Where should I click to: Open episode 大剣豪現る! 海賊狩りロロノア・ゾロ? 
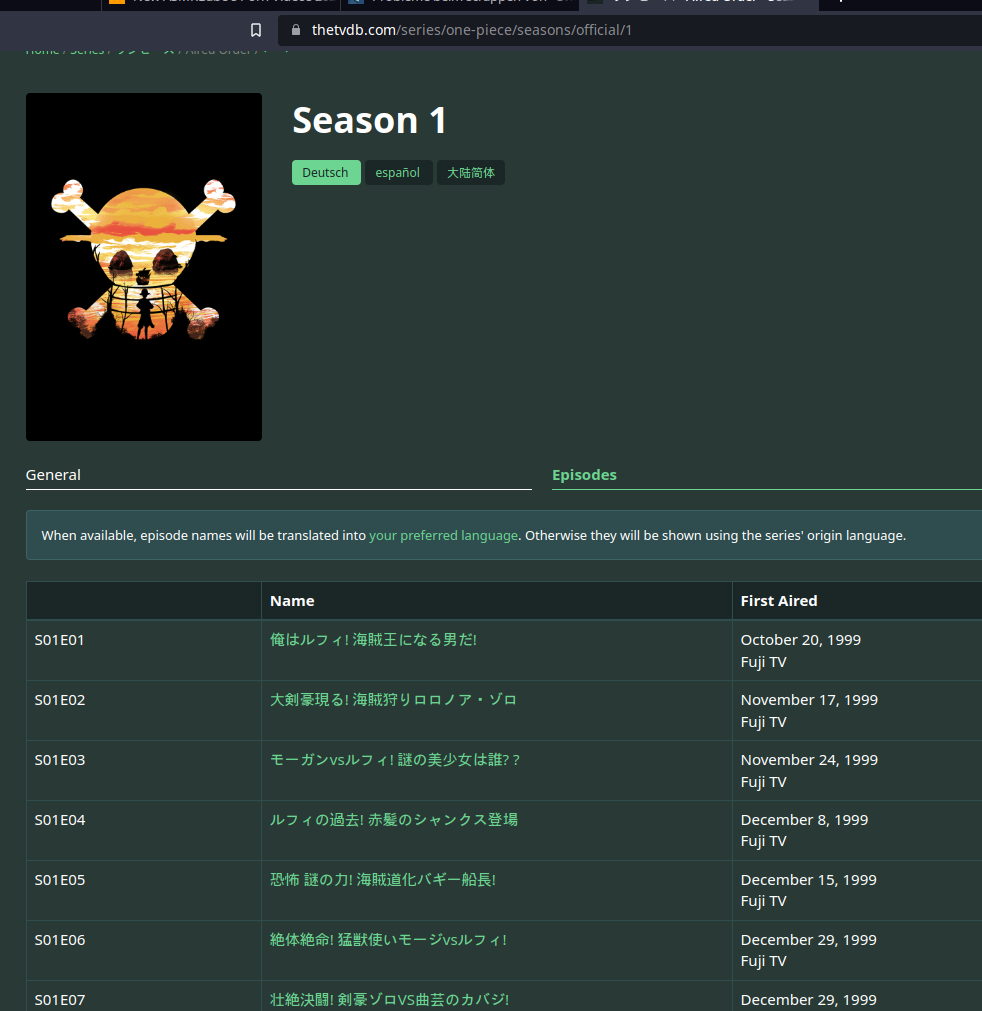(393, 700)
